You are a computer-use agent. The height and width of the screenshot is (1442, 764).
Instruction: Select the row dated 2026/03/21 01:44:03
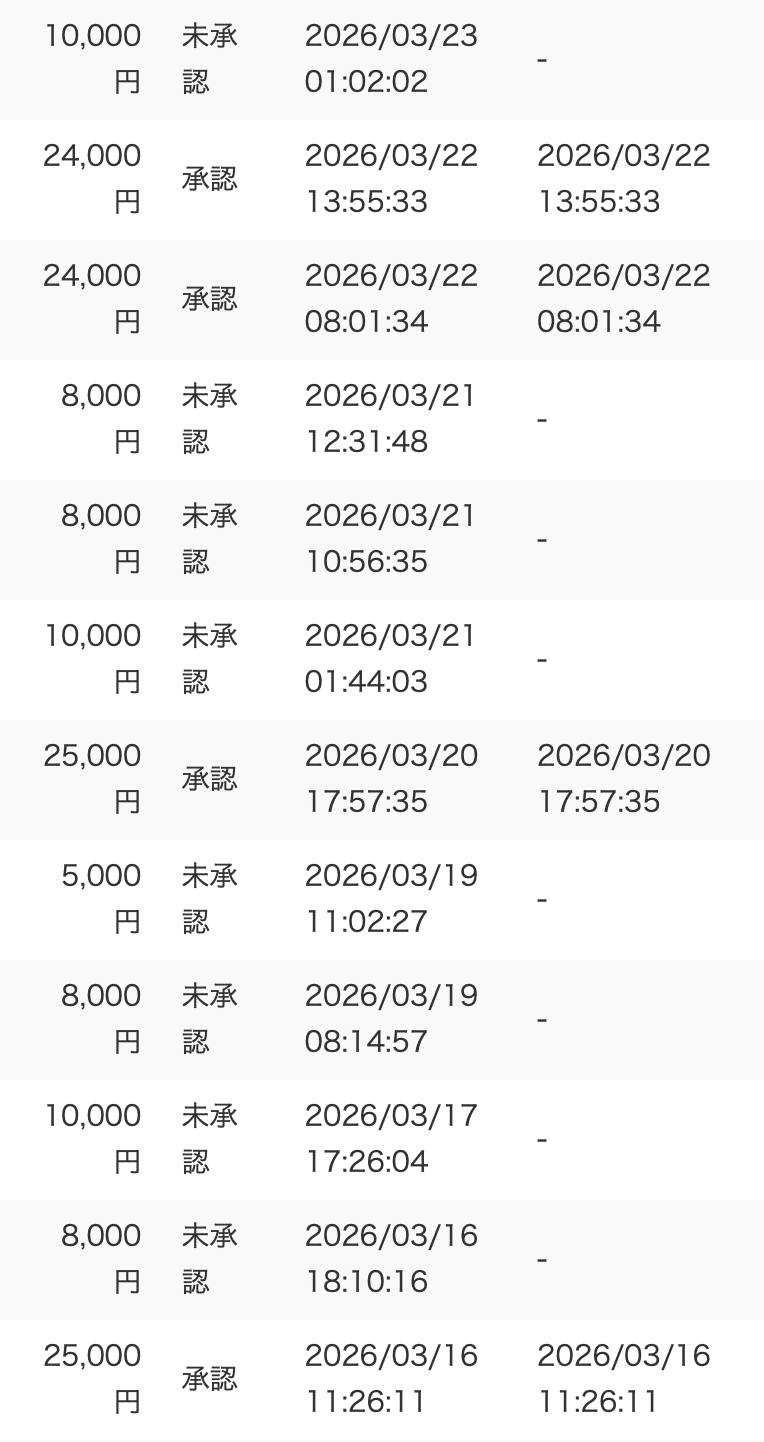point(382,660)
